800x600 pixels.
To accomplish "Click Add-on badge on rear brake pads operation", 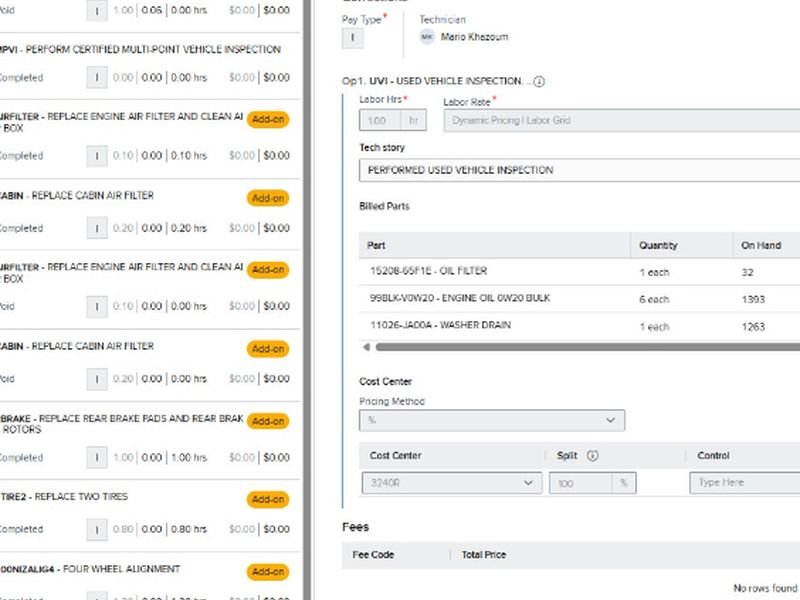I will click(267, 421).
